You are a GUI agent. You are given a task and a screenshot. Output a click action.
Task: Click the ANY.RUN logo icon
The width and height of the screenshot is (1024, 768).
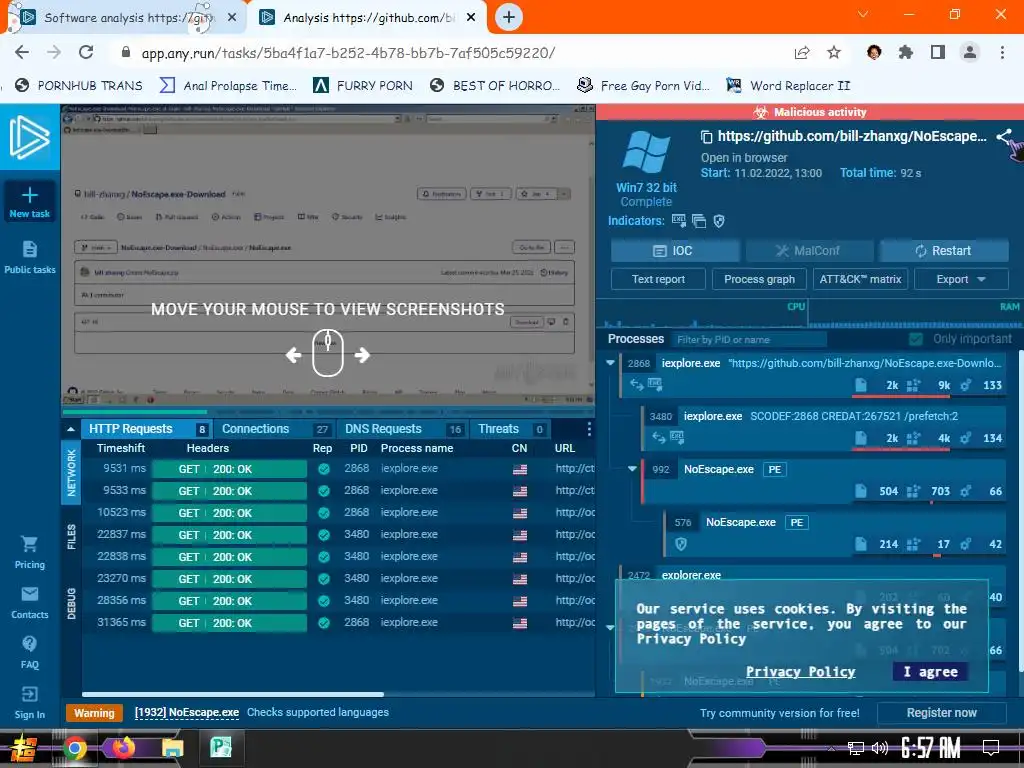29,136
